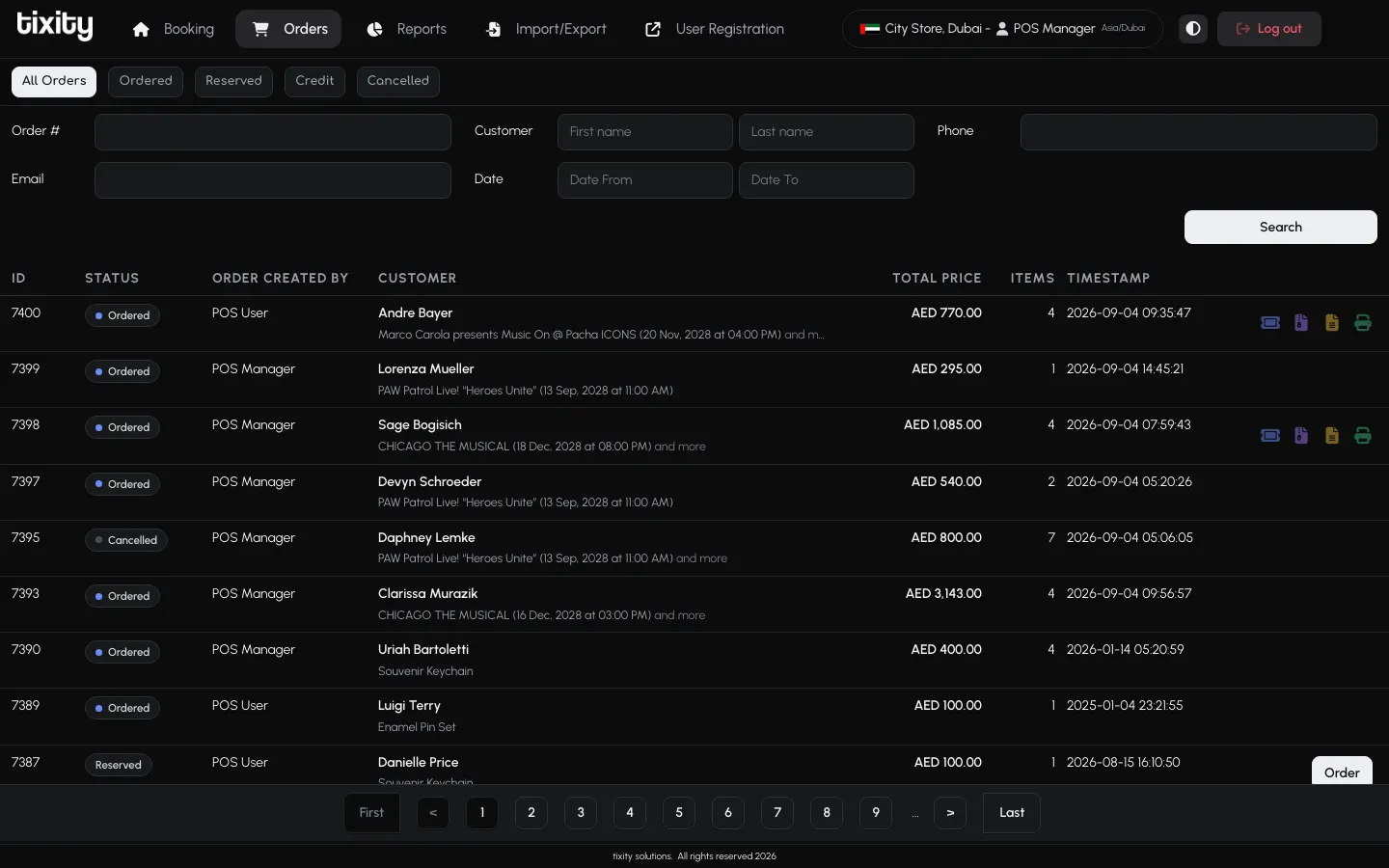Select the Credit filter tab

click(314, 81)
